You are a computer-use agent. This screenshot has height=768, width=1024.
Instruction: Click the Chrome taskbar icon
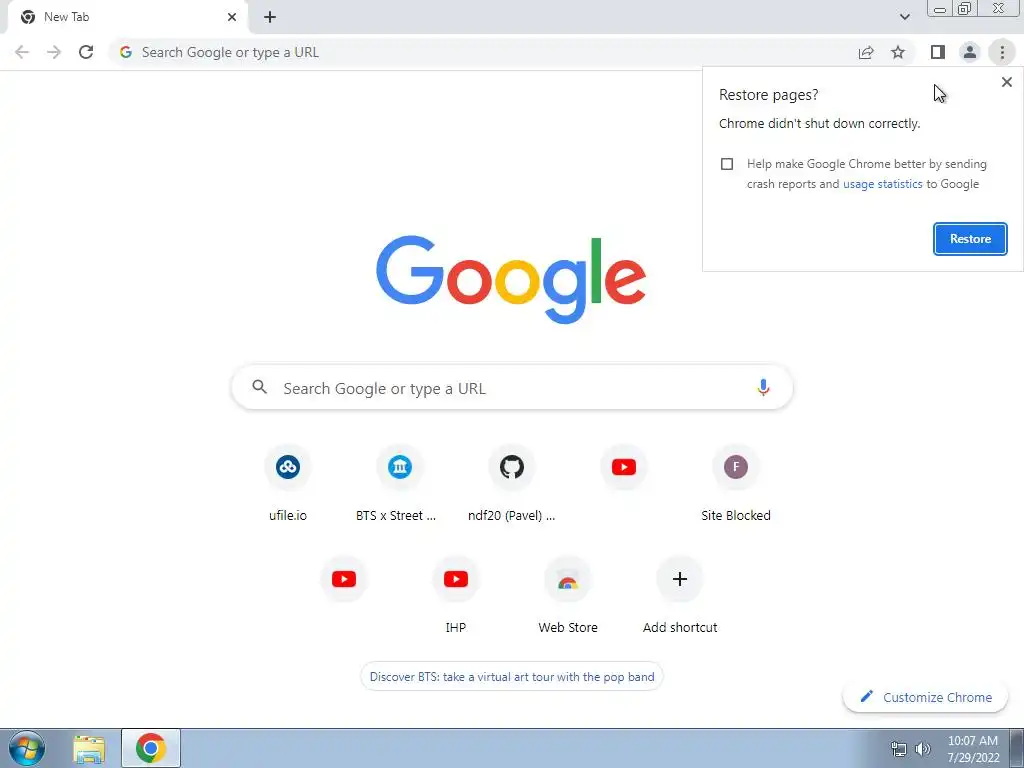151,748
